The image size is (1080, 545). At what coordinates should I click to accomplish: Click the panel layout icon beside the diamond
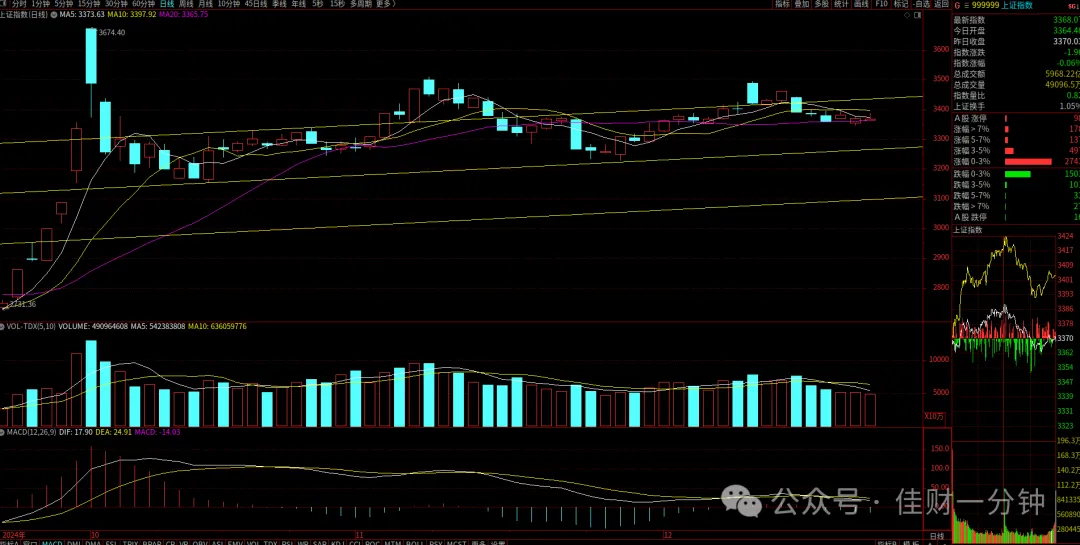coord(917,14)
